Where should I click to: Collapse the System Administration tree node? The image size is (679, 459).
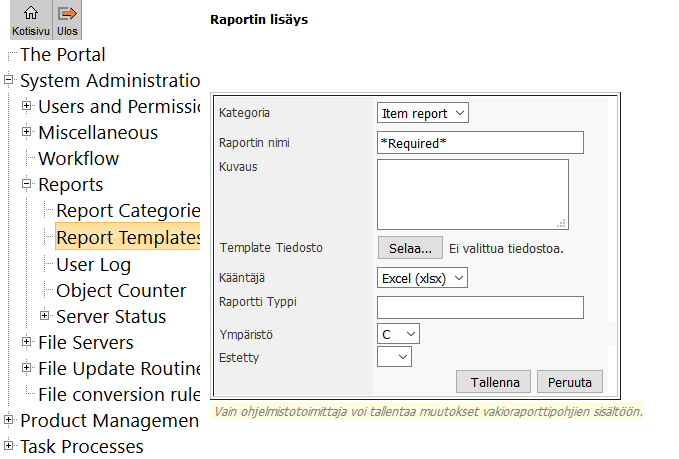click(x=9, y=81)
